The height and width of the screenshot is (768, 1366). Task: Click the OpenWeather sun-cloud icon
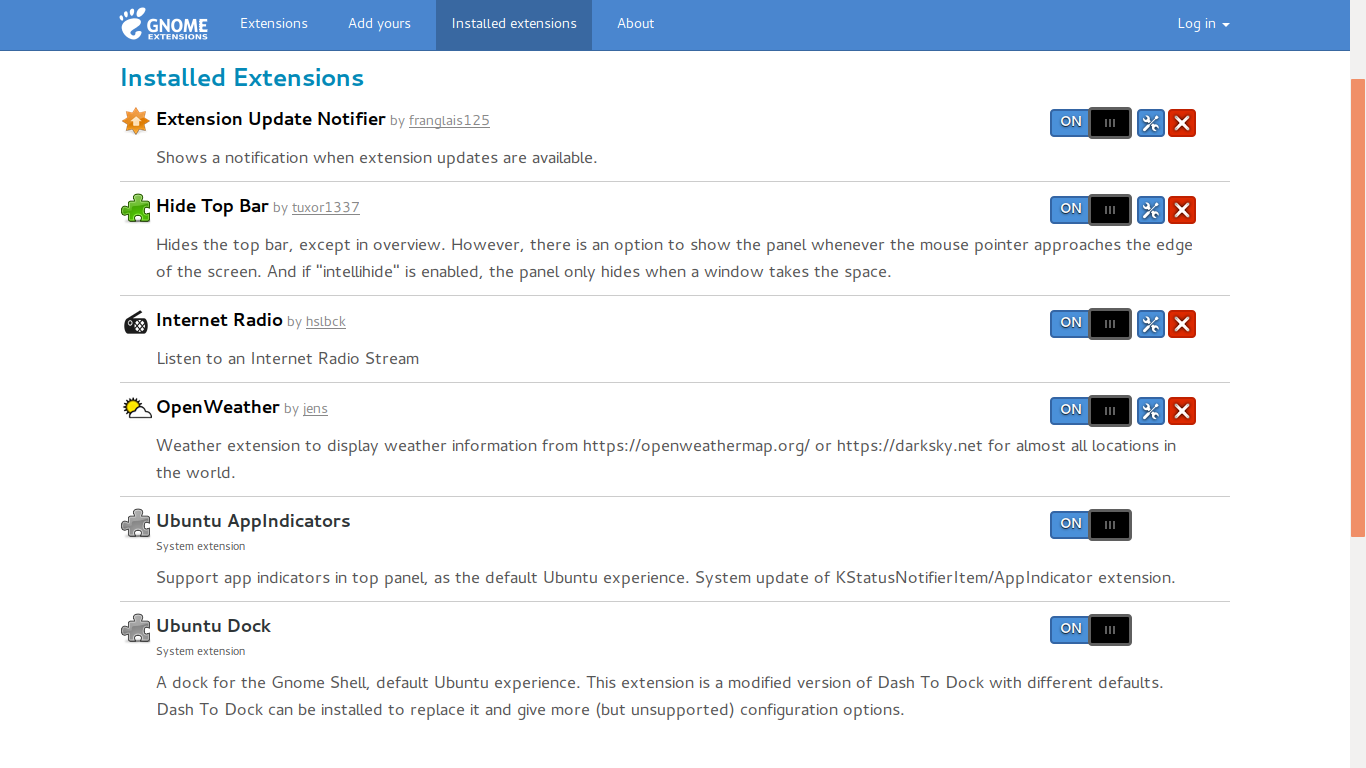click(137, 408)
